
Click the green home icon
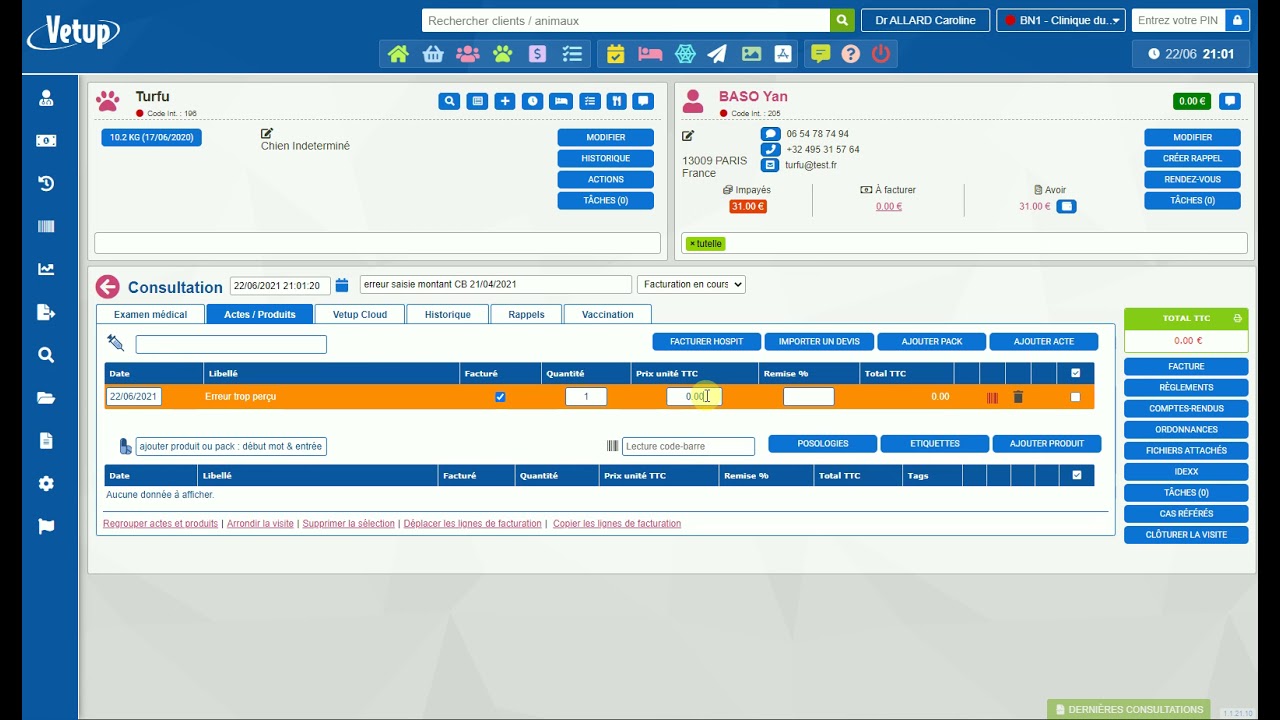(x=398, y=54)
